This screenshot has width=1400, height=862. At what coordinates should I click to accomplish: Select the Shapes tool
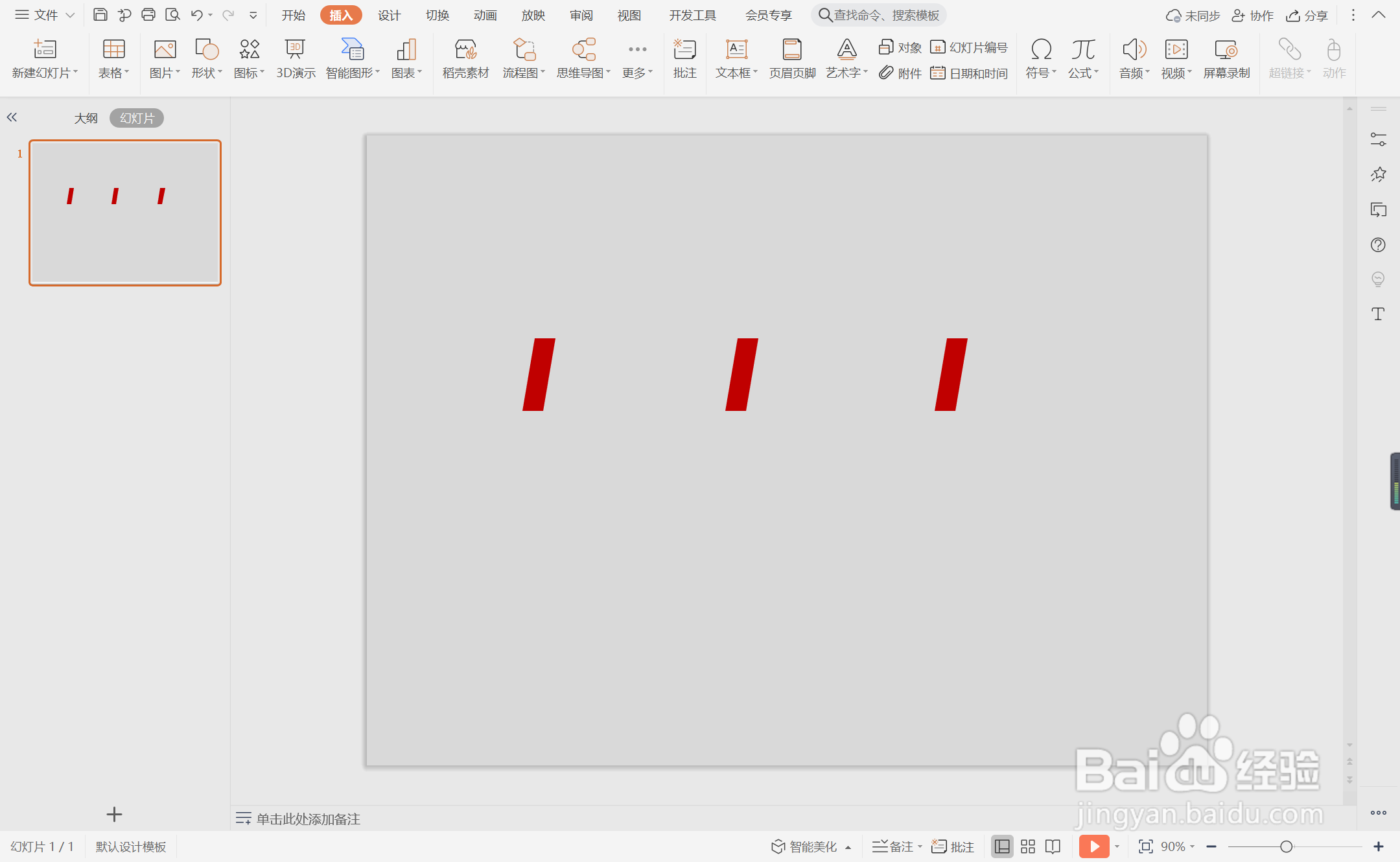tap(207, 58)
